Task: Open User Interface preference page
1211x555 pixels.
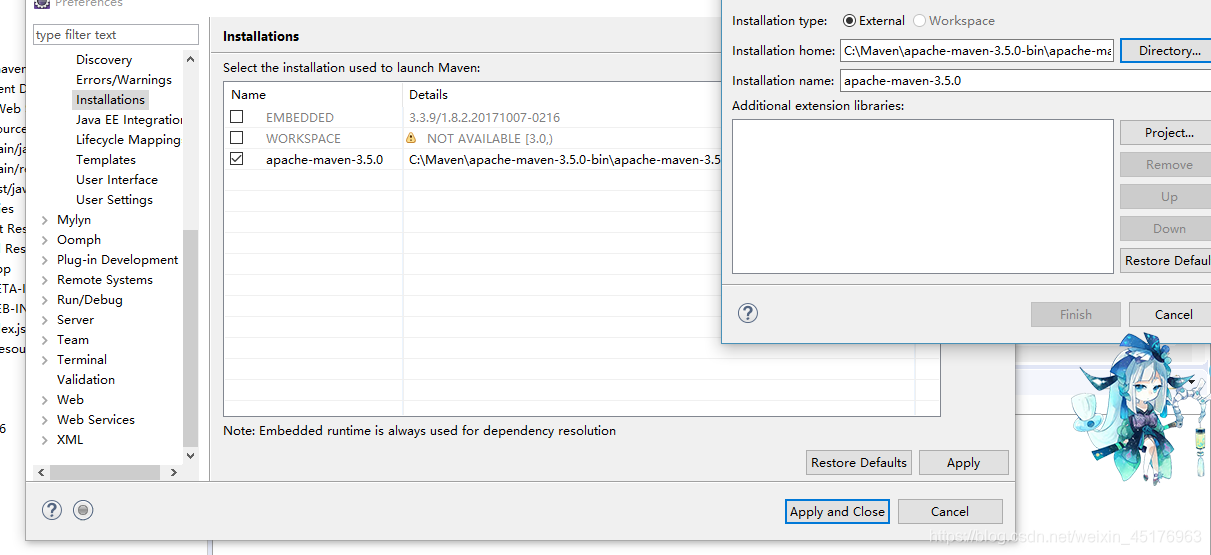Action: pyautogui.click(x=117, y=180)
